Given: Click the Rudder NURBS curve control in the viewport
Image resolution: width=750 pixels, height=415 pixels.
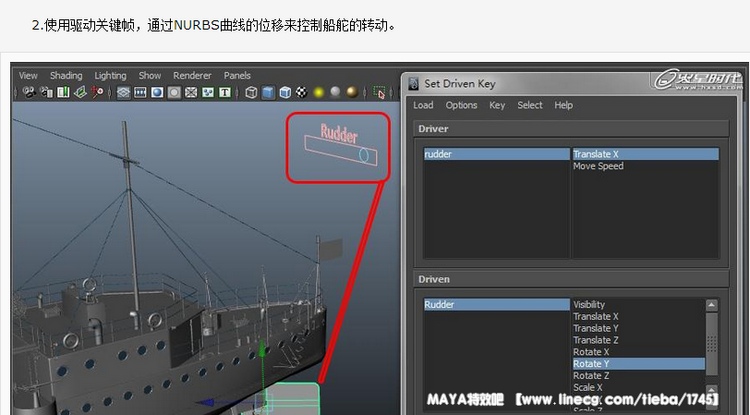Looking at the screenshot, I should pyautogui.click(x=338, y=147).
